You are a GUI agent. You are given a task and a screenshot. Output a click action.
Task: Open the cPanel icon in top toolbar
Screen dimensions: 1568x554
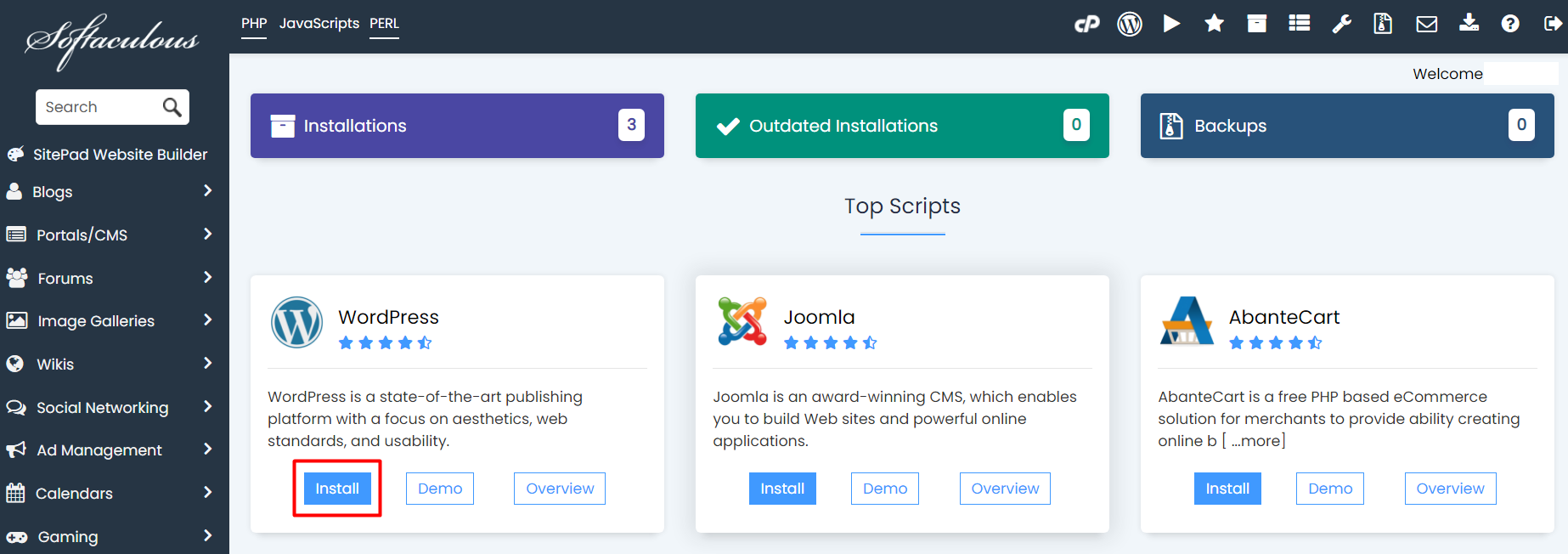[x=1086, y=24]
